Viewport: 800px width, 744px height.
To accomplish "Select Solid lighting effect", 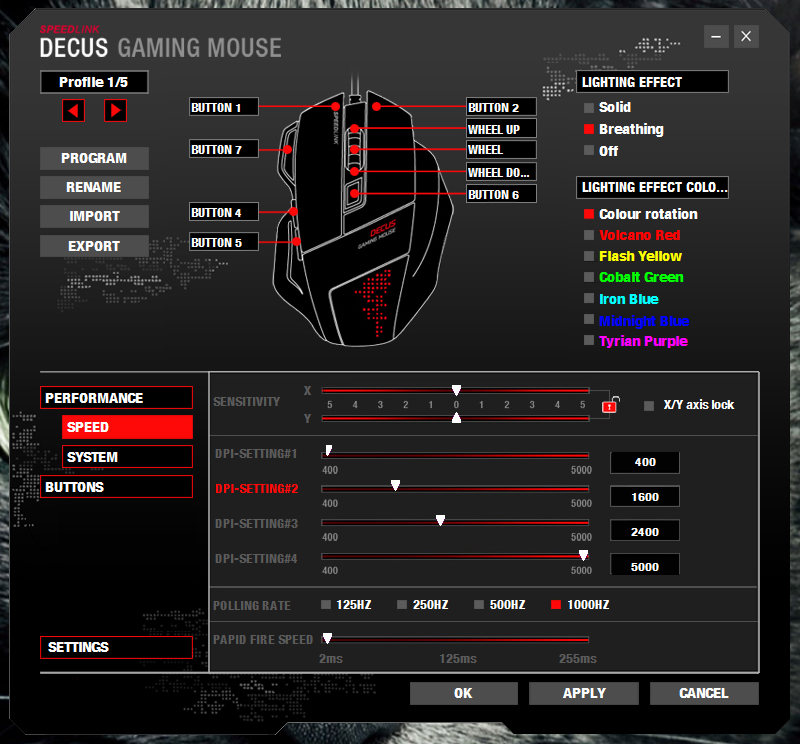I will pos(589,108).
